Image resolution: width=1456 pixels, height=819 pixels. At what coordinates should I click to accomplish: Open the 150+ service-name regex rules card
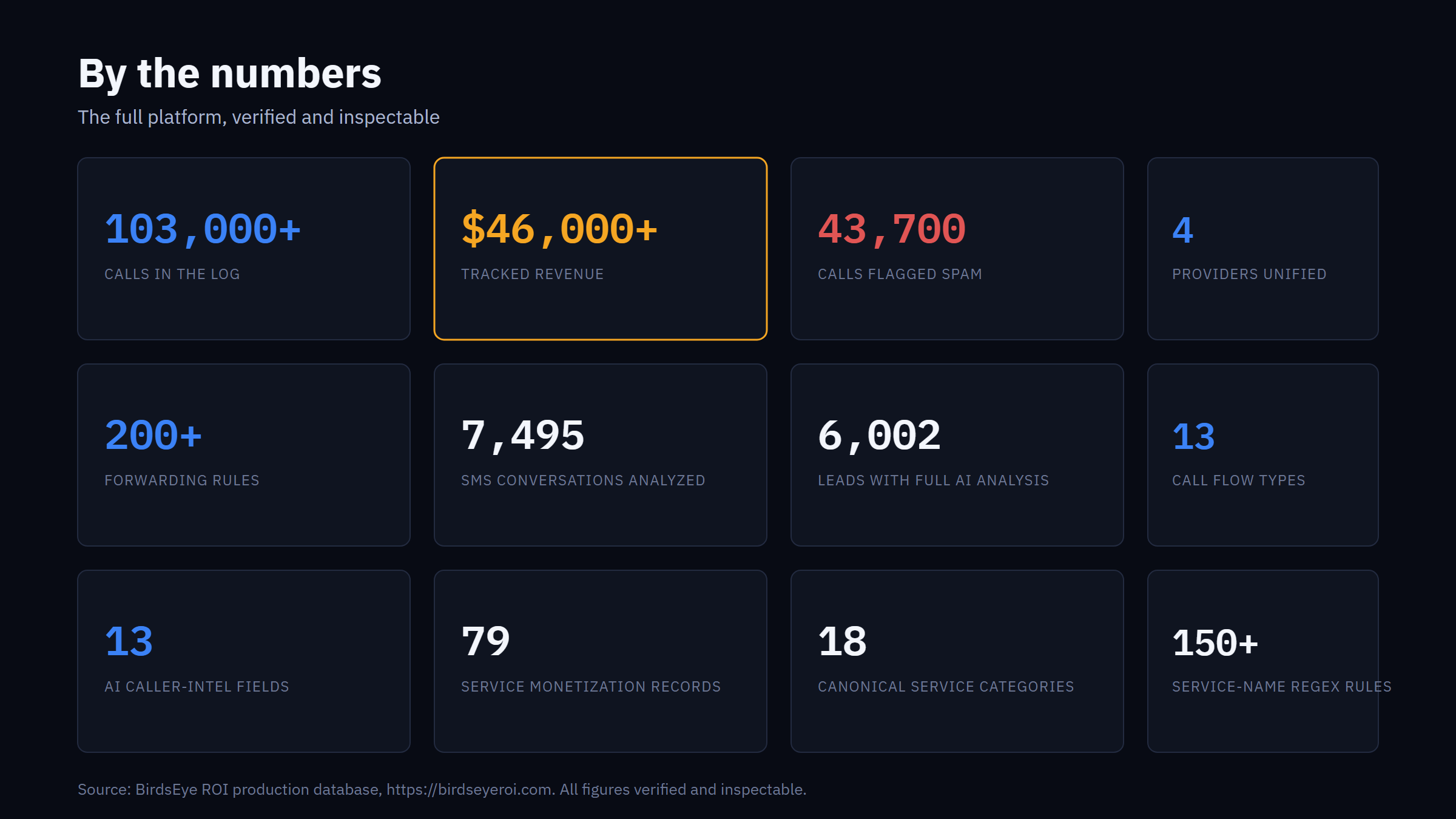(x=1263, y=661)
